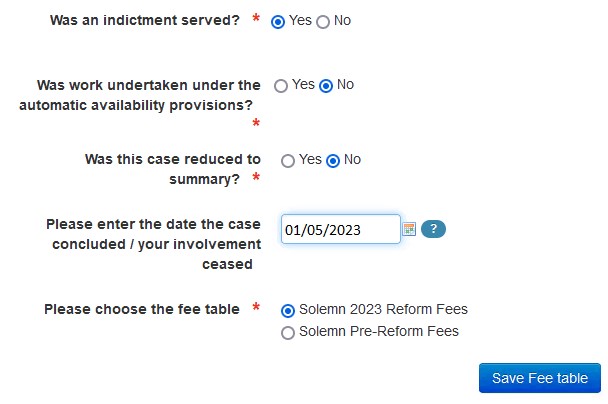Select No radio for case reduced to summary
This screenshot has height=404, width=608.
point(333,161)
